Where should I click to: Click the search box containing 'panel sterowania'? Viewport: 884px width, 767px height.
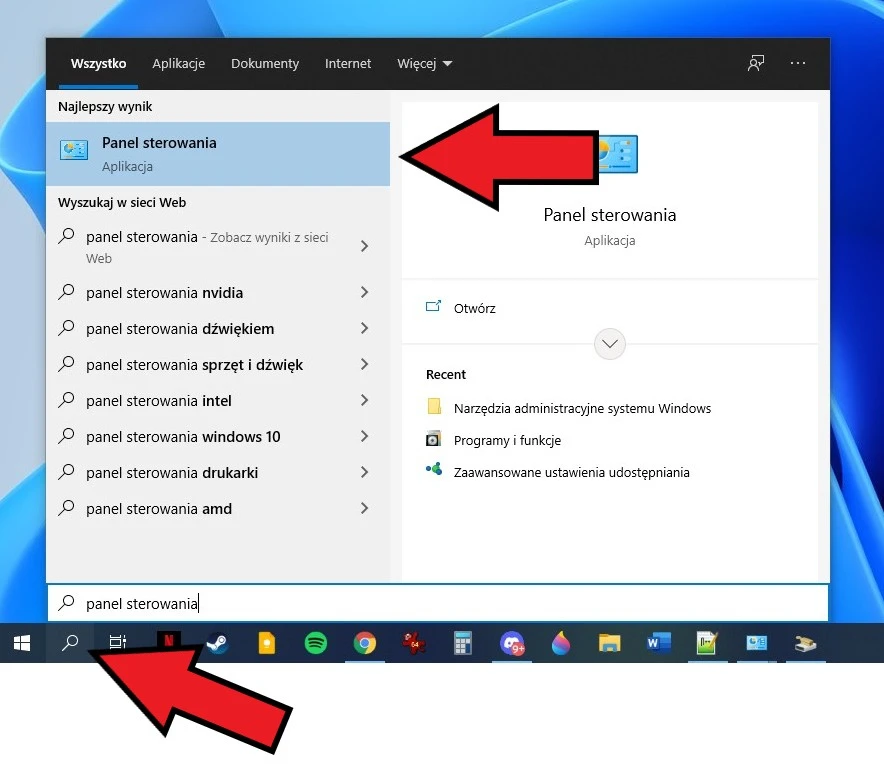pos(437,603)
